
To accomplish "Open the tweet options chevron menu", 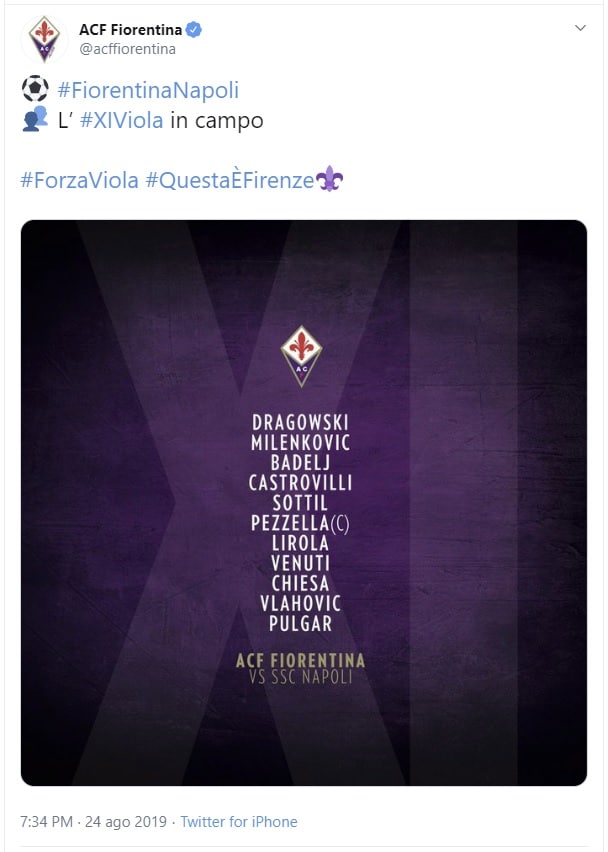I will point(580,28).
